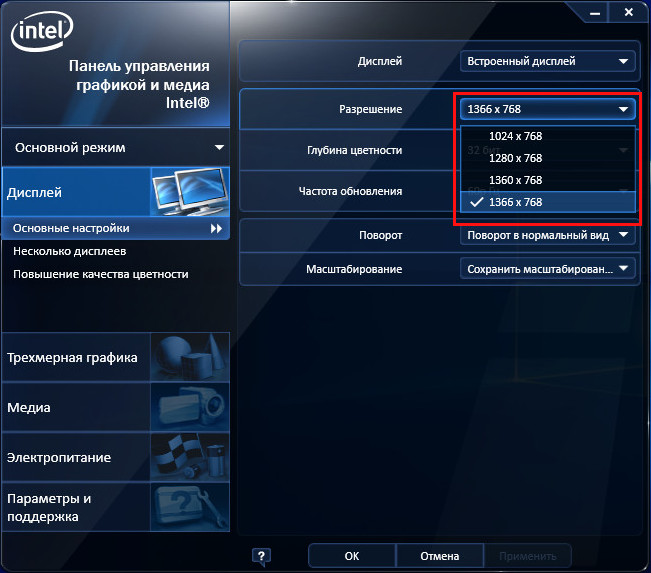Open Повышение качества цветности settings
The width and height of the screenshot is (651, 573).
[x=100, y=274]
